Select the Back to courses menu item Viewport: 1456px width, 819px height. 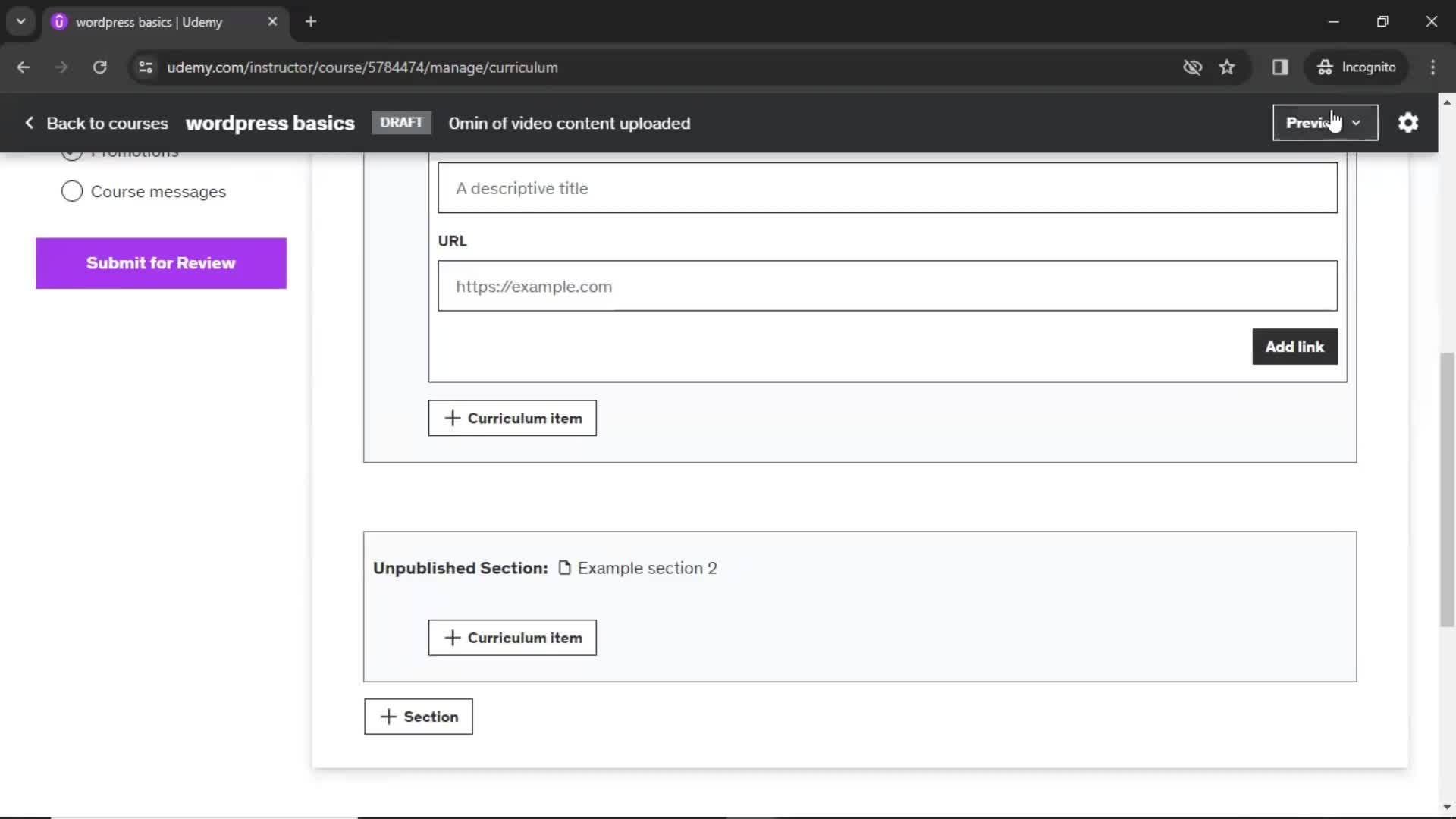(x=97, y=122)
